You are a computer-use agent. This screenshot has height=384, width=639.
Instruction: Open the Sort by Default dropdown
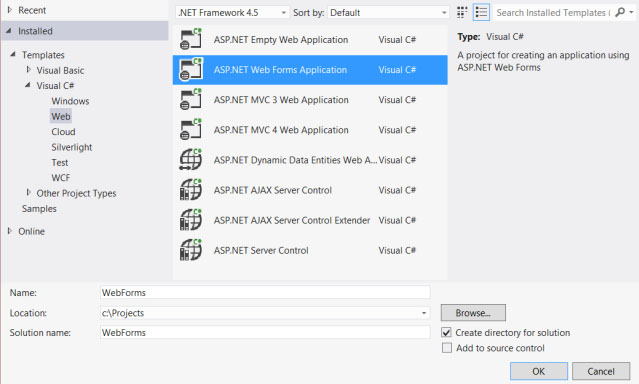coord(388,13)
